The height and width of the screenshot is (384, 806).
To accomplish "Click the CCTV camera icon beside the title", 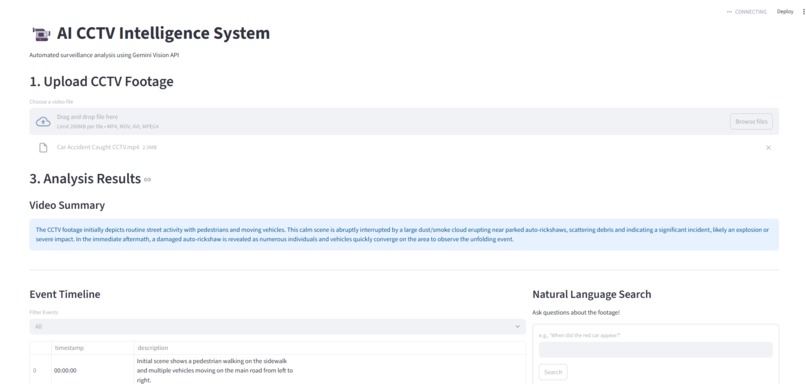I will point(41,34).
